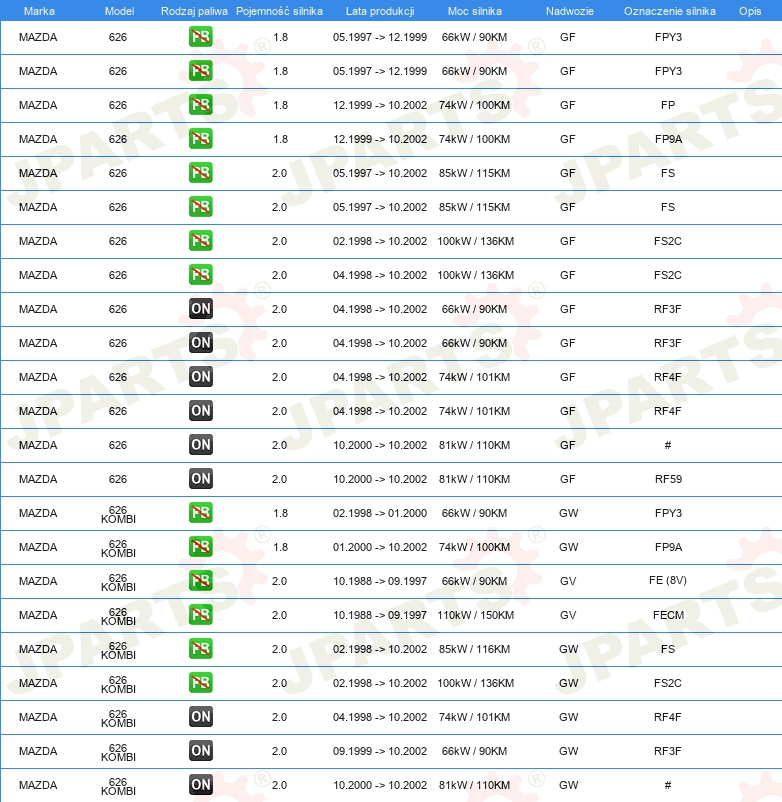Click the diesel ON icon in the GF body # row

[x=200, y=445]
